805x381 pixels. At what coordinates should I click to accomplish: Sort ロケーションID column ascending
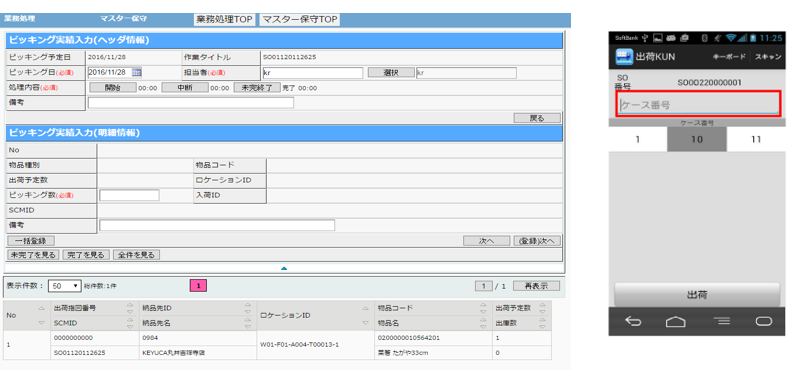[x=365, y=309]
